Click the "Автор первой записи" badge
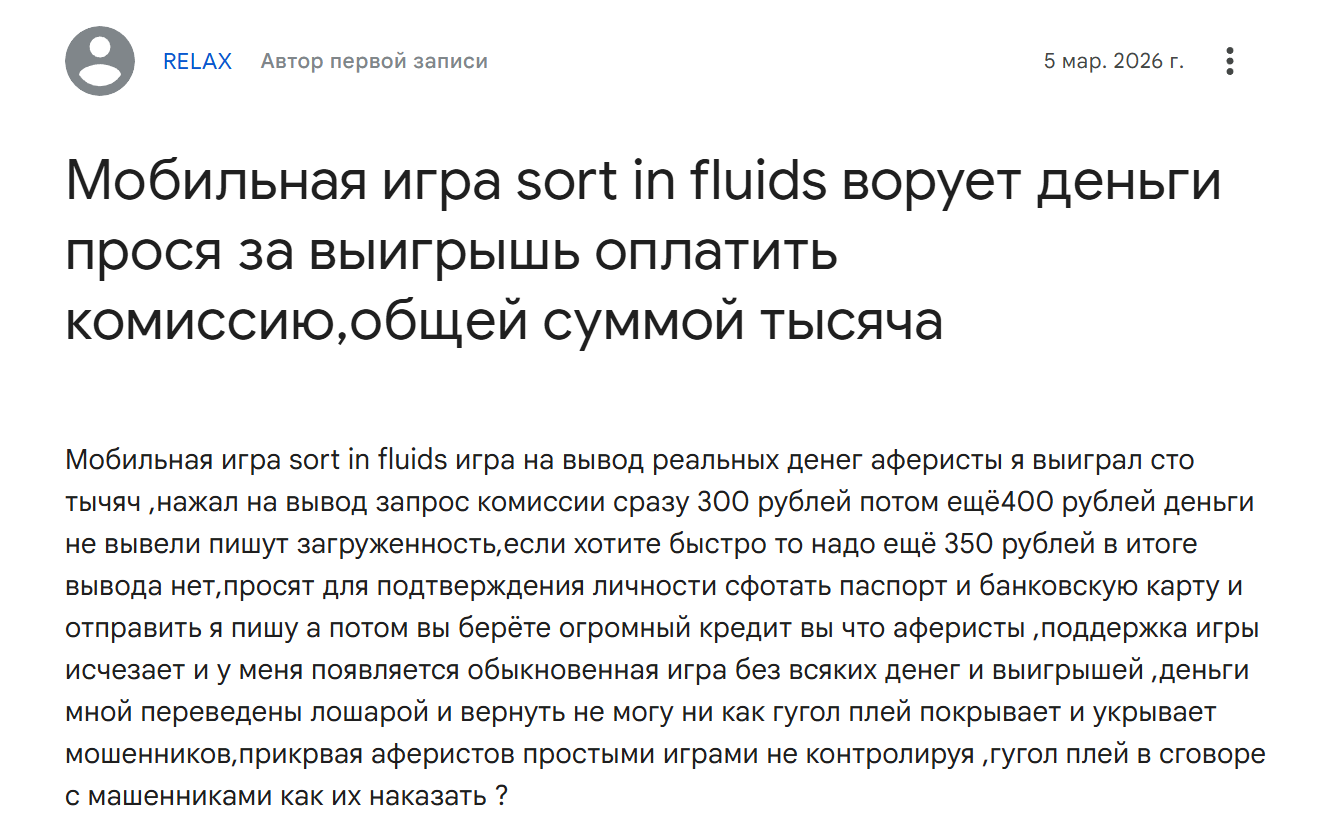This screenshot has height=838, width=1330. click(x=374, y=61)
